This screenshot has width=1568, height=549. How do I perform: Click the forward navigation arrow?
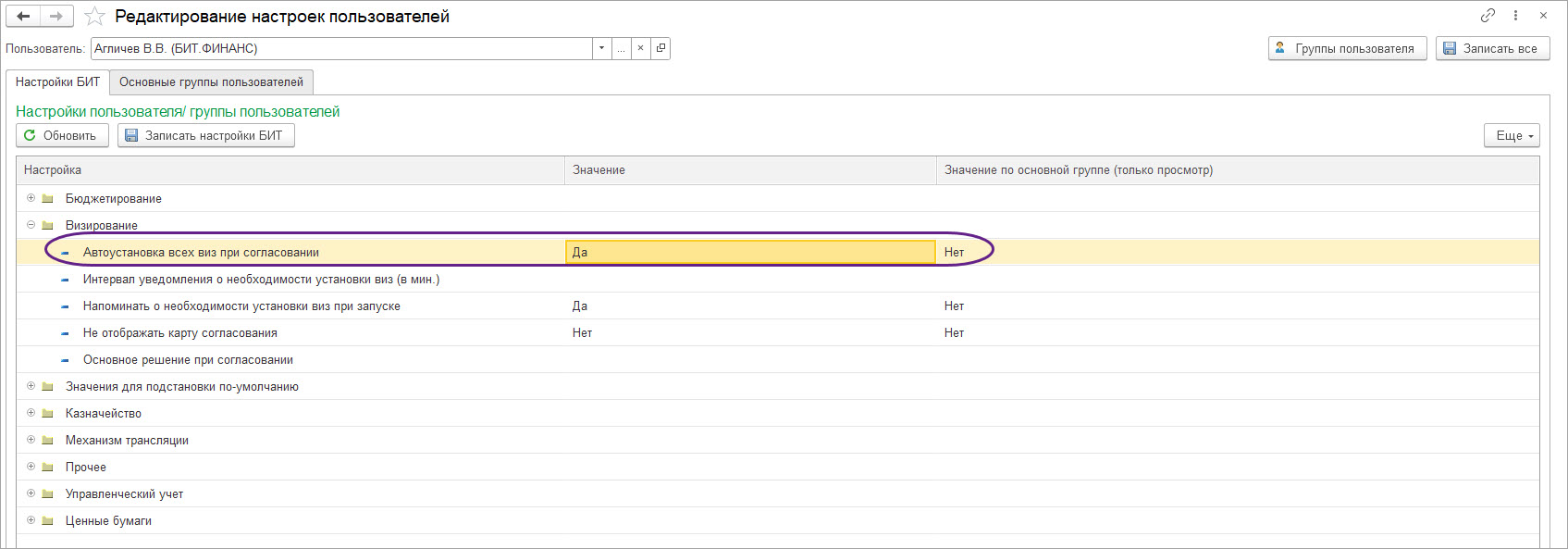click(x=56, y=17)
